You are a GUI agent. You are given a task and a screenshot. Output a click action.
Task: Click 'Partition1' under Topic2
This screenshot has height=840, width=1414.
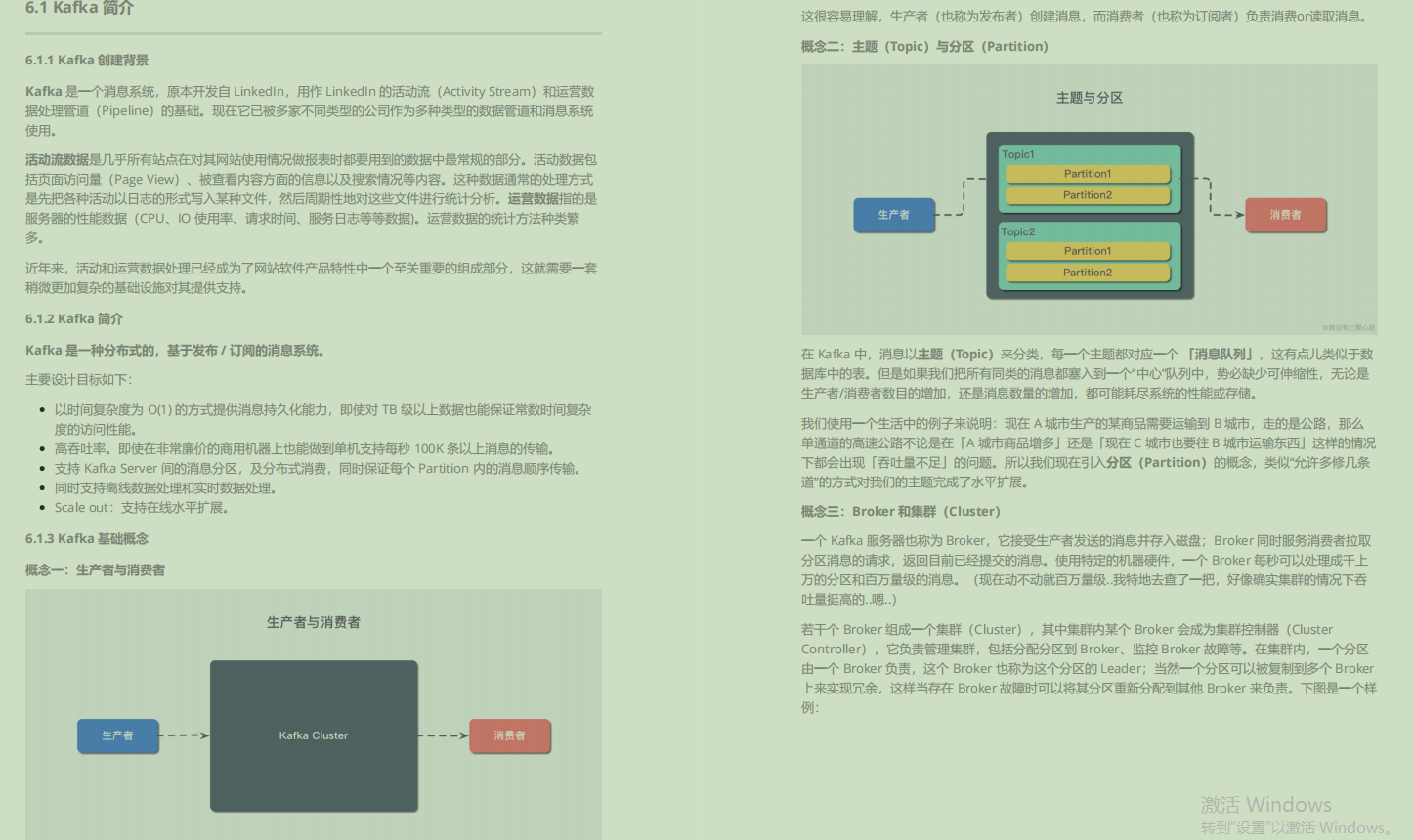pyautogui.click(x=1088, y=251)
